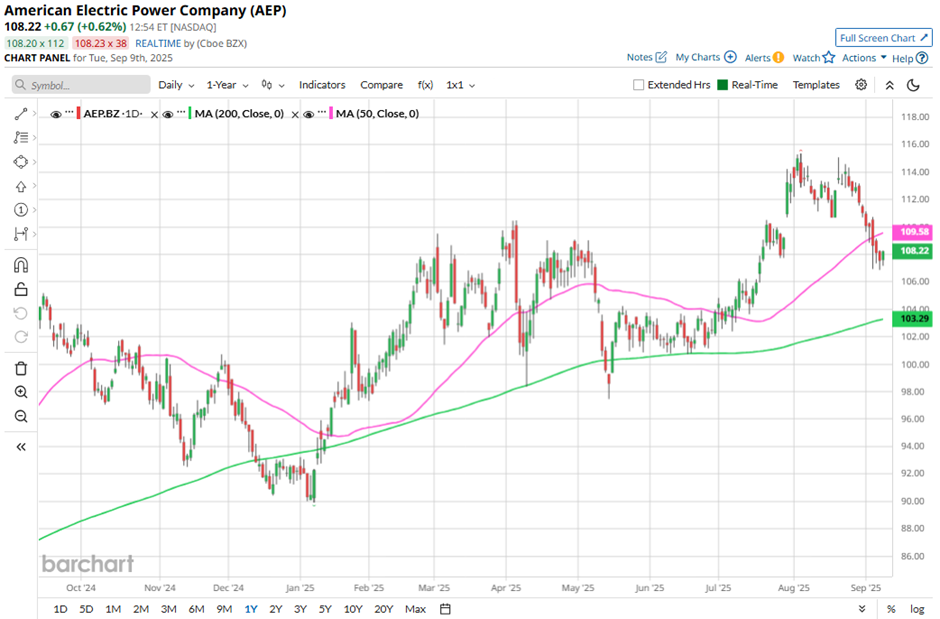The width and height of the screenshot is (940, 619).
Task: Click the green MA 200 color swatch
Action: click(190, 113)
